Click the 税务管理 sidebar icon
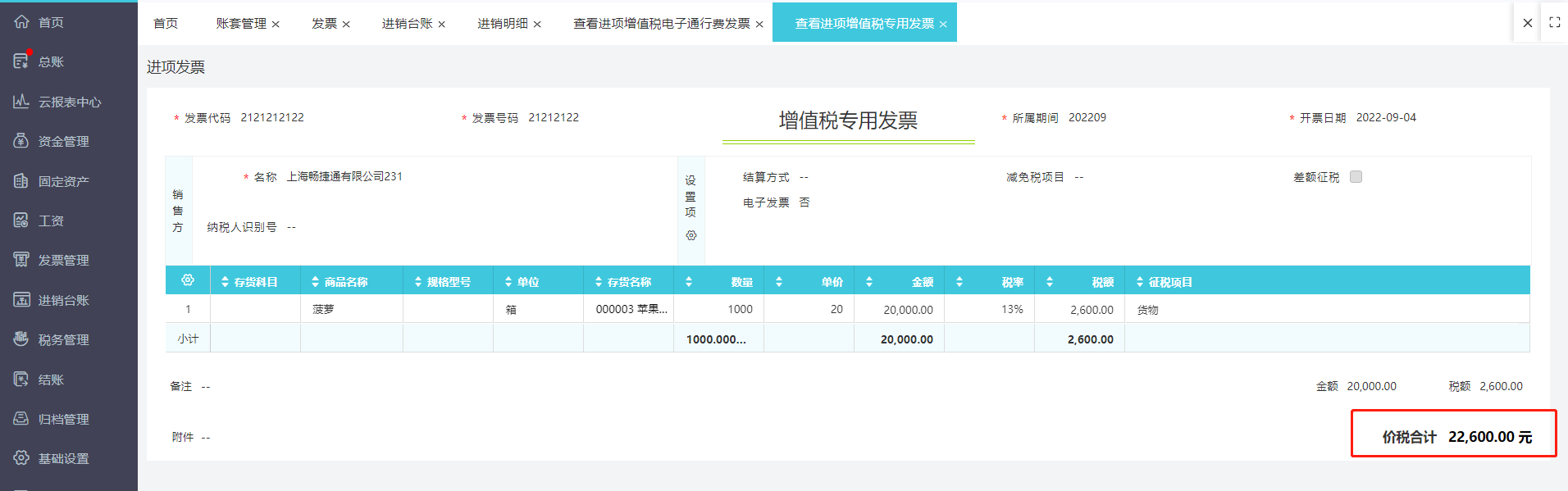 [21, 339]
